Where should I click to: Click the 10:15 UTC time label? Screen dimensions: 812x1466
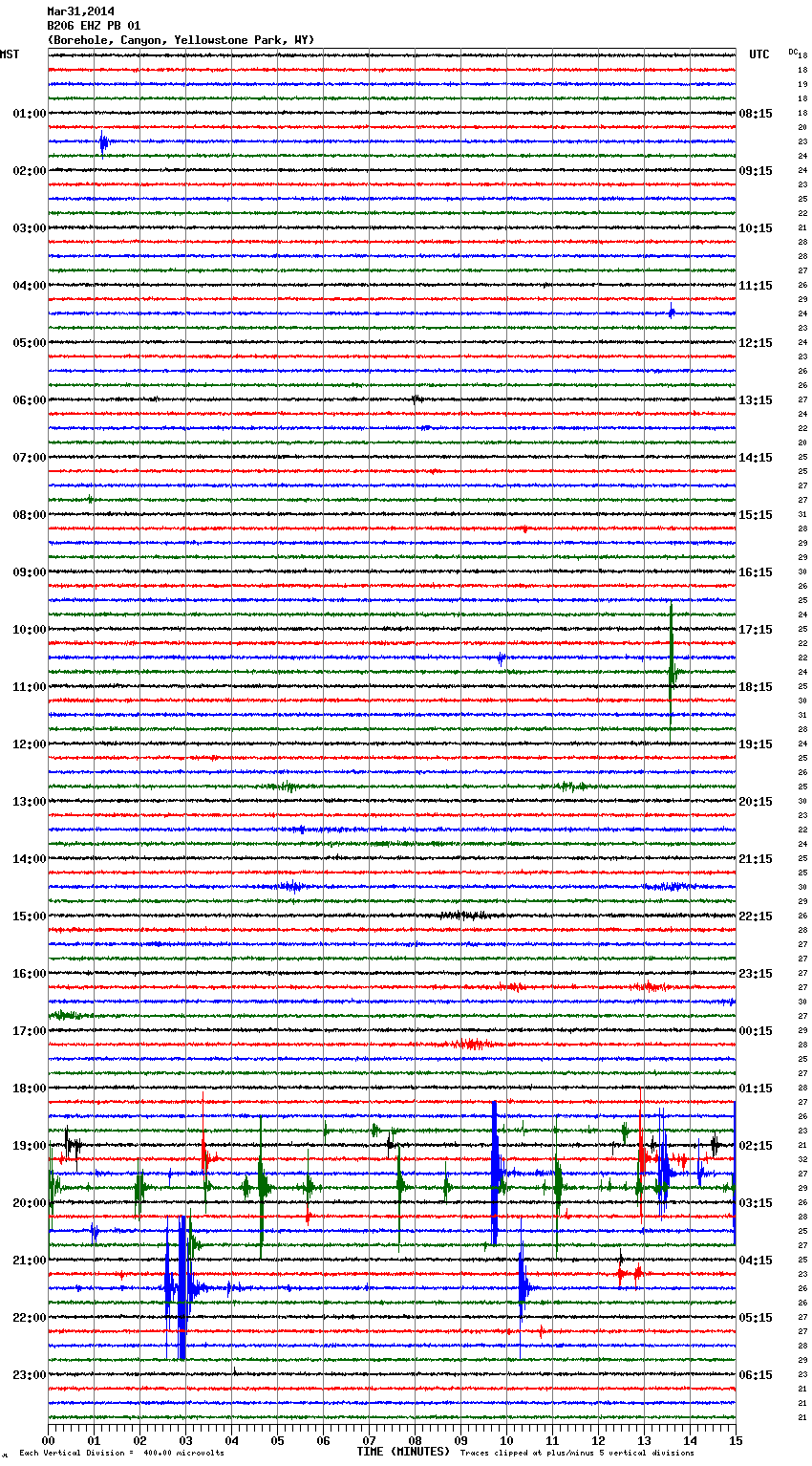click(x=756, y=228)
